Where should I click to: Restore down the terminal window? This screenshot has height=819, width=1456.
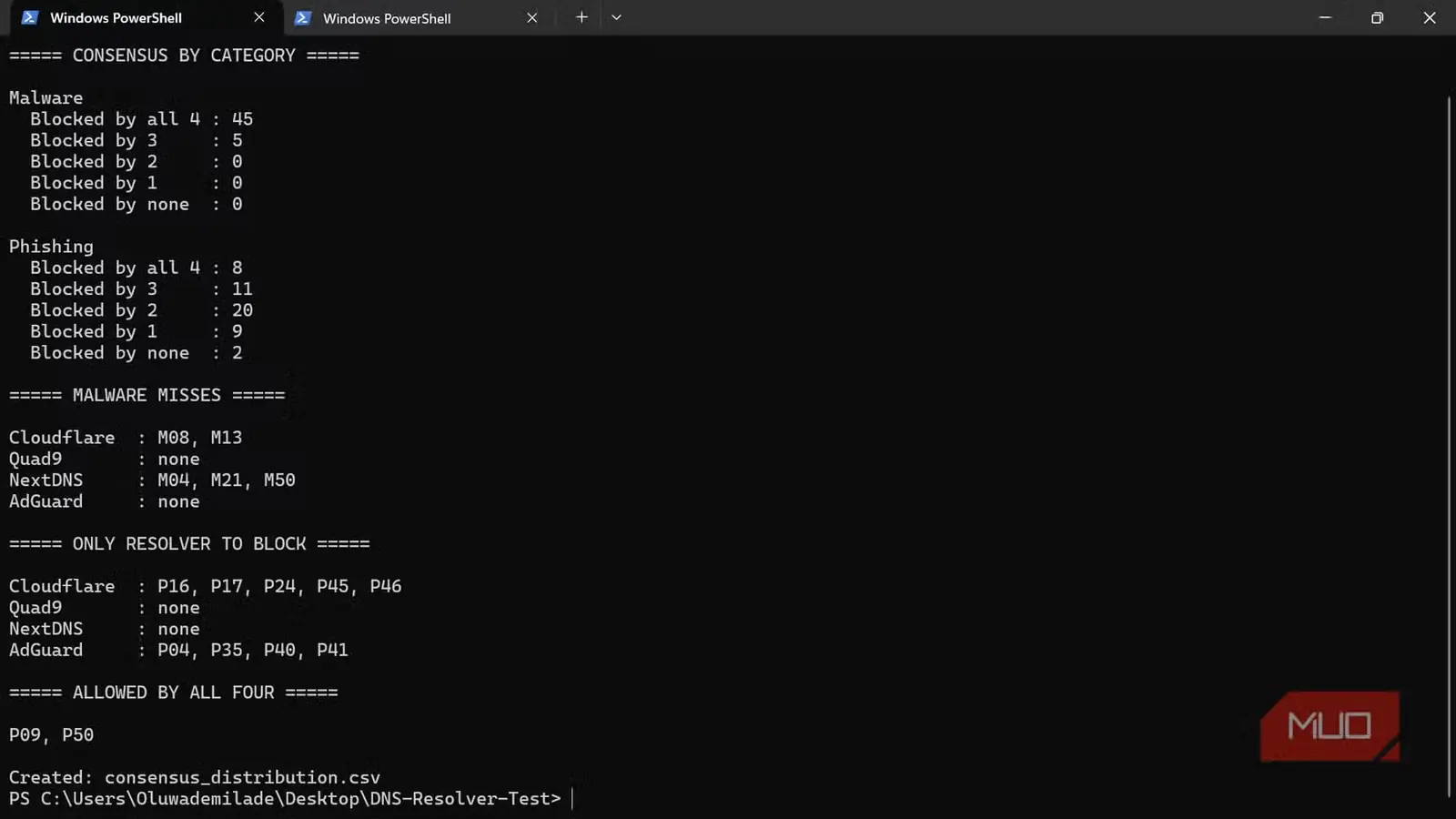[1377, 17]
